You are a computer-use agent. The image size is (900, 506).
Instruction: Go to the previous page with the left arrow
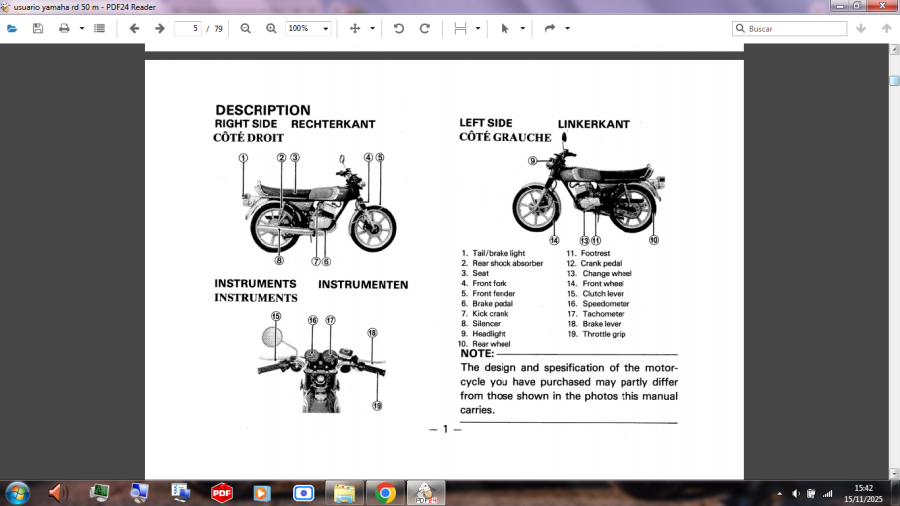(x=134, y=29)
